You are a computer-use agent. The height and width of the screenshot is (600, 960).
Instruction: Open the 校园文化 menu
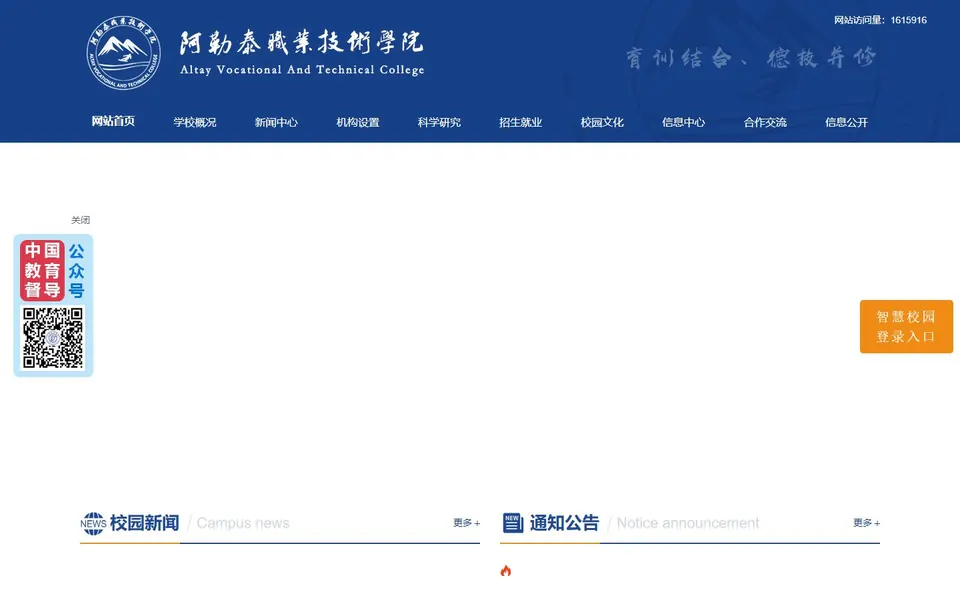[x=602, y=122]
